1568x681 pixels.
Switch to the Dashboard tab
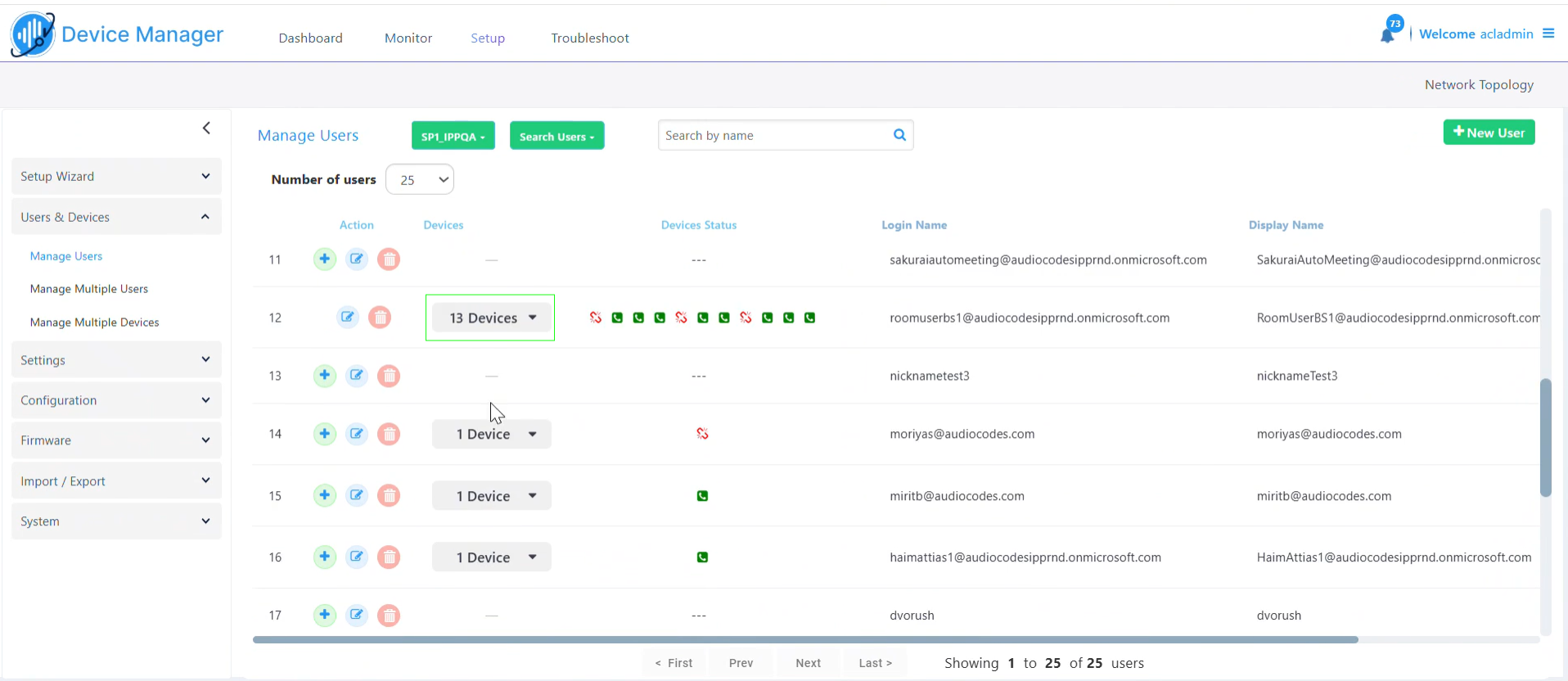pos(310,38)
